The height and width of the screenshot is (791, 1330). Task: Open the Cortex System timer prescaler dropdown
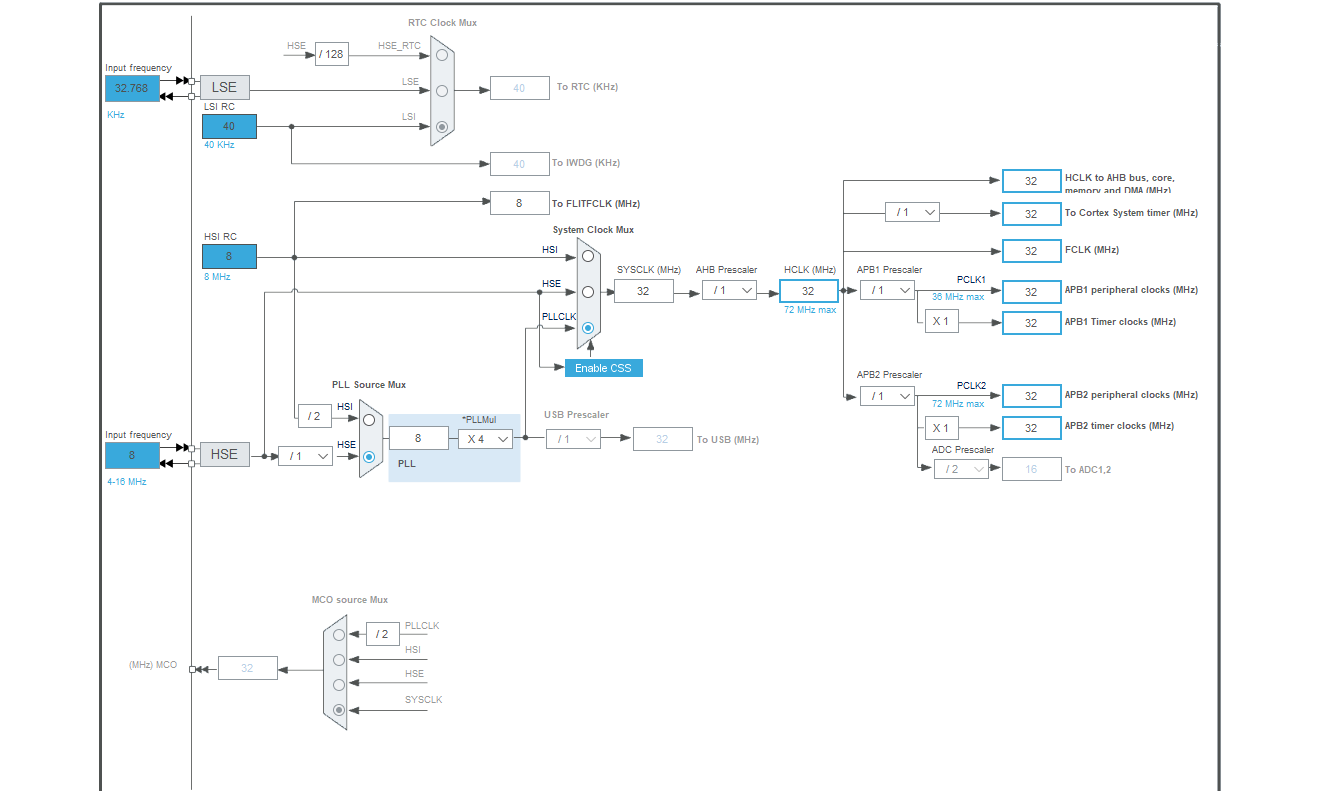912,212
